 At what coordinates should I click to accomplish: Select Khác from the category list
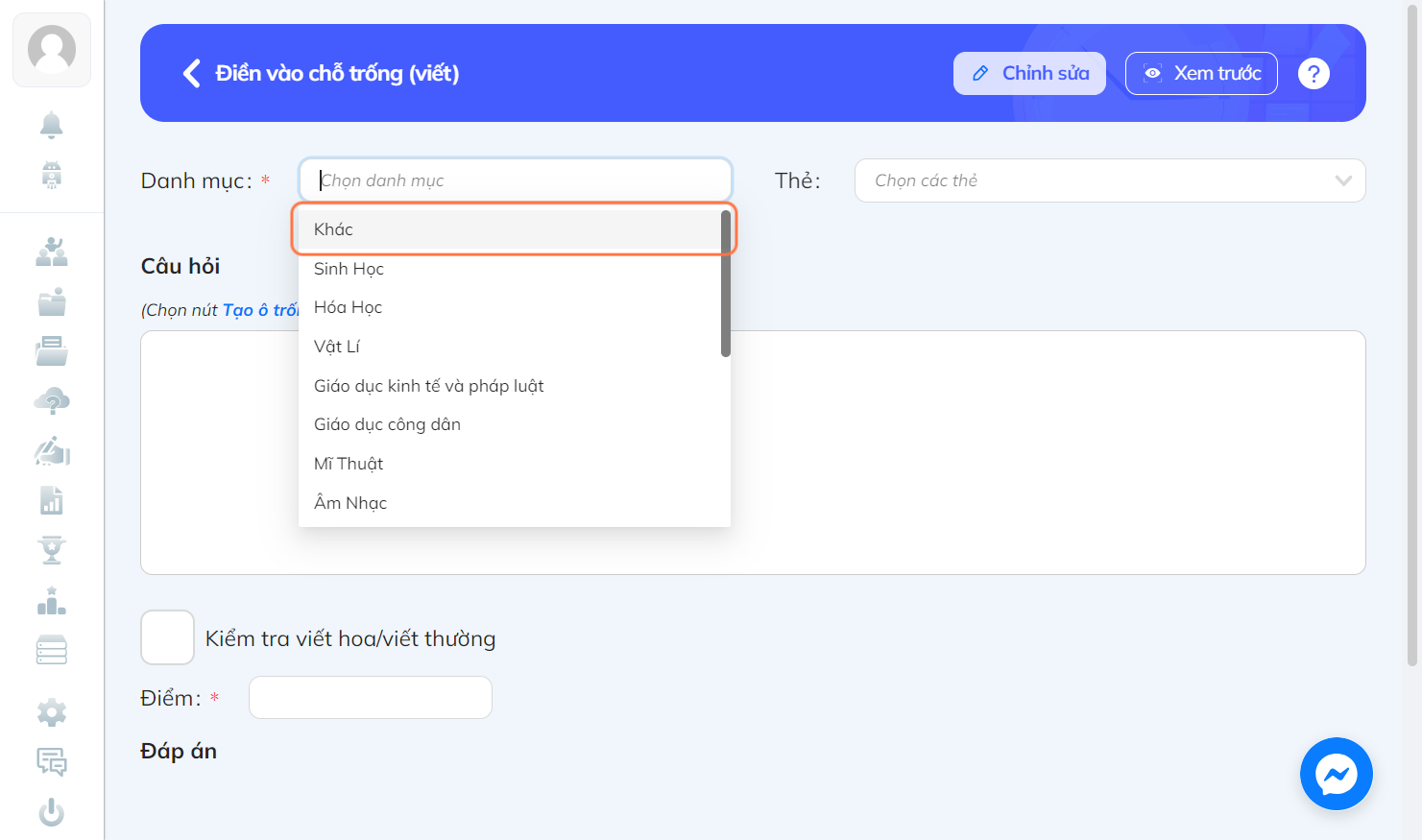(x=510, y=229)
